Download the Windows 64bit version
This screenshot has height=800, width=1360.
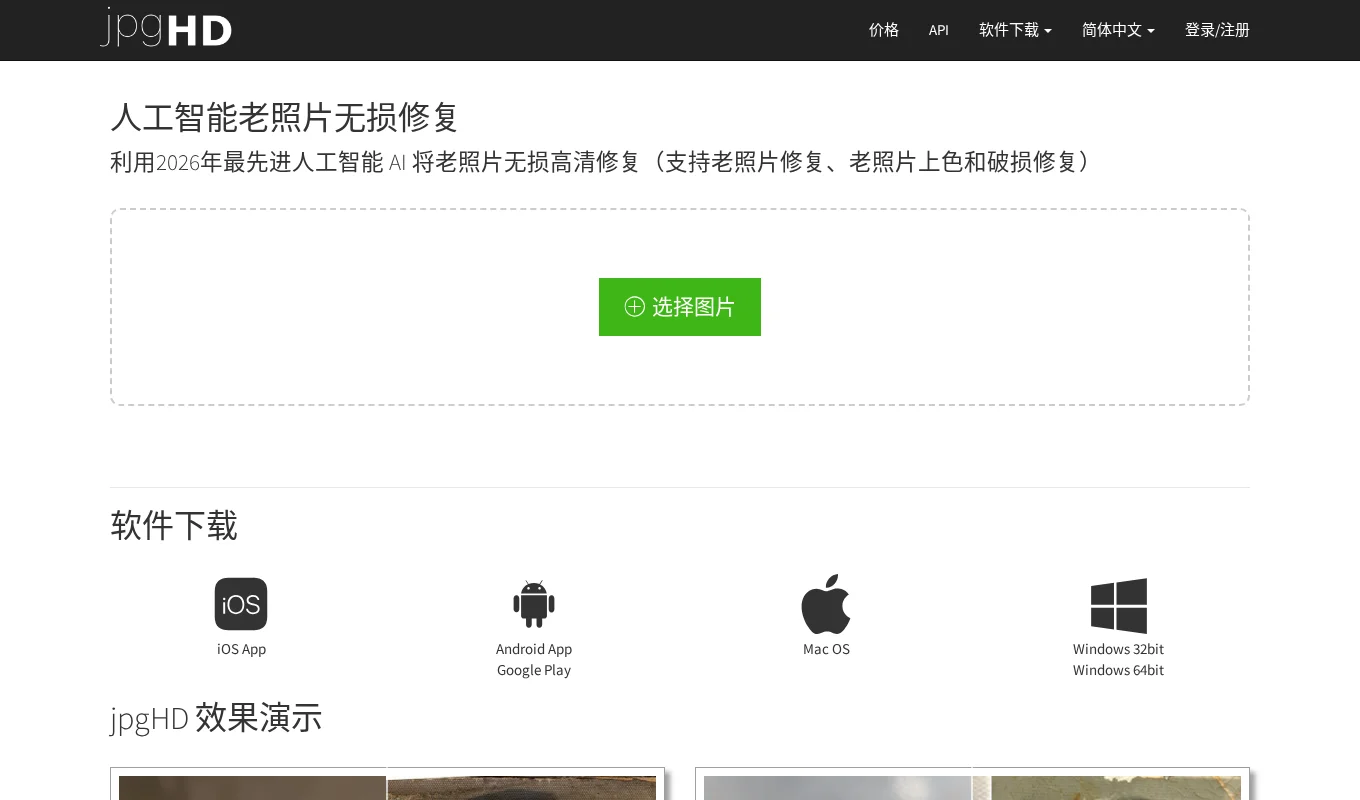click(x=1118, y=670)
